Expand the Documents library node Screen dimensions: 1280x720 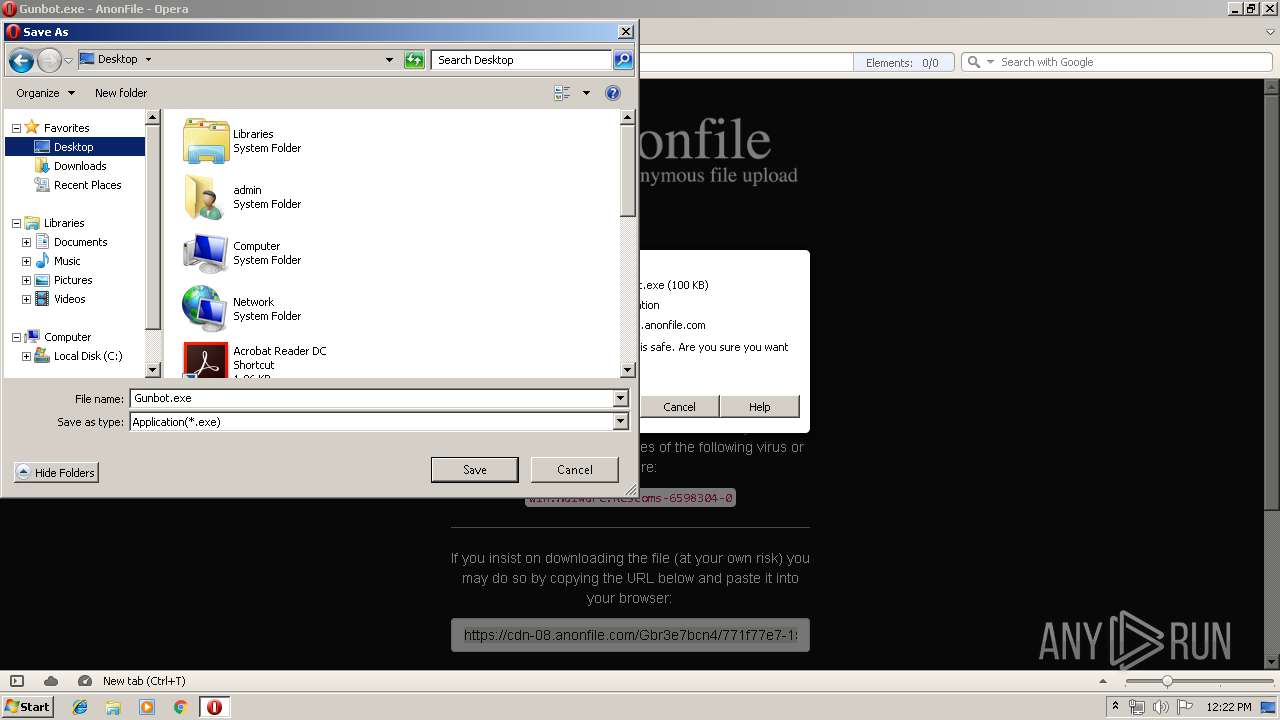(27, 242)
